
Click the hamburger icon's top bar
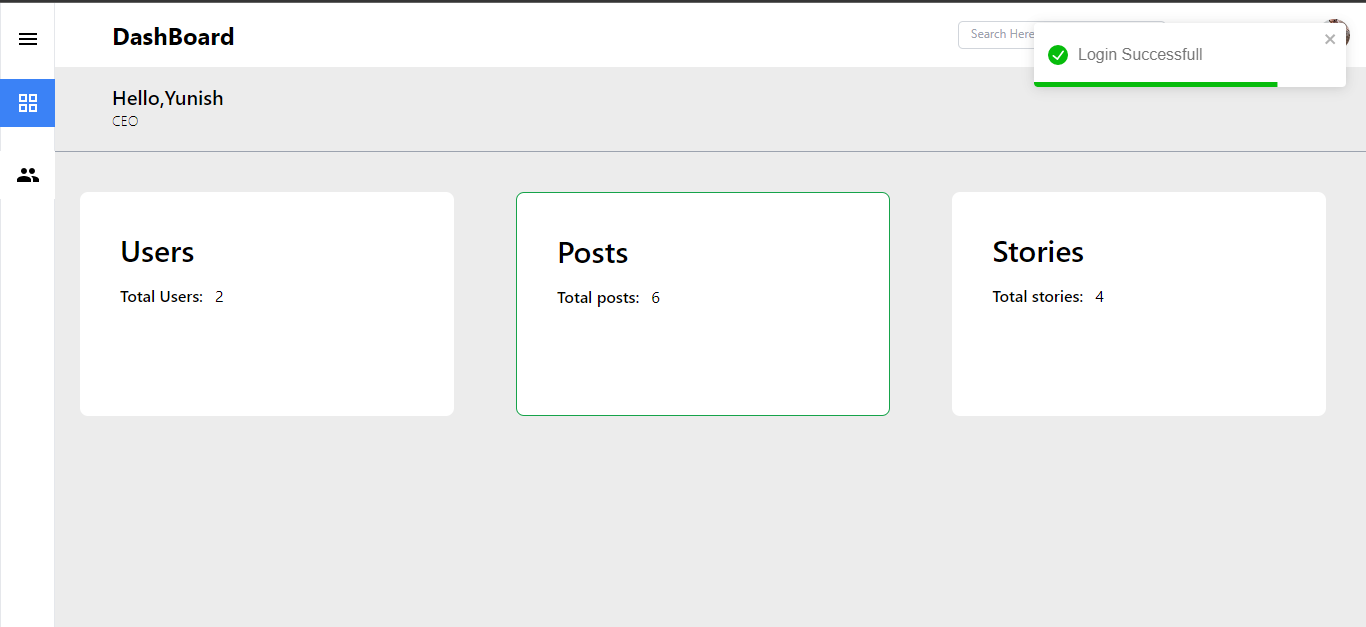[27, 33]
